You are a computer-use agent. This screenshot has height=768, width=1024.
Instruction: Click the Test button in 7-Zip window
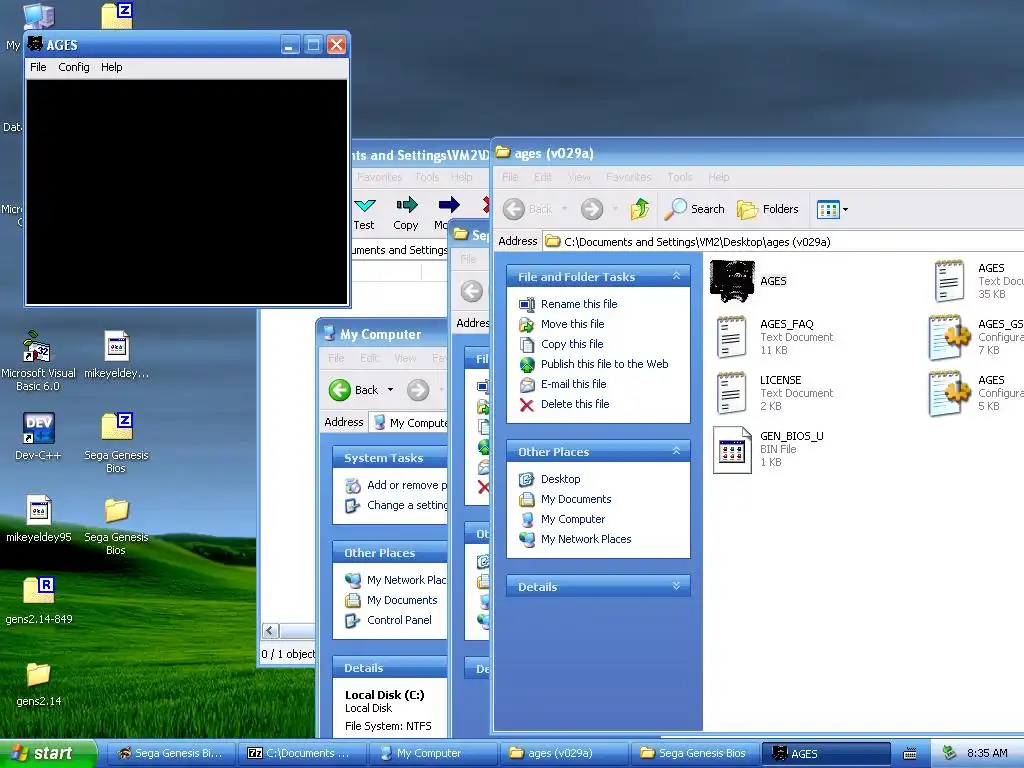(364, 214)
